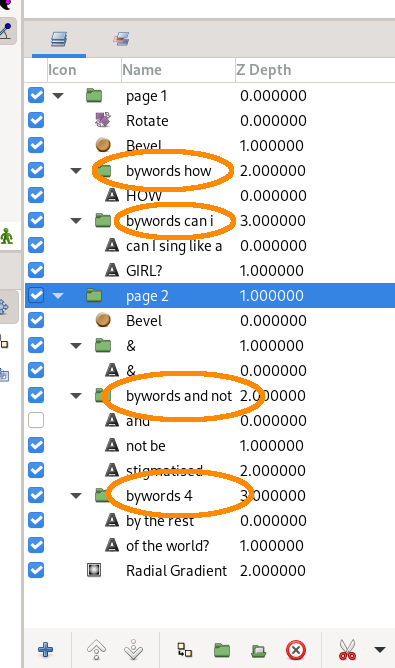Uncheck the Rotate layer checkbox
Screen dimensions: 395x668
pos(36,120)
